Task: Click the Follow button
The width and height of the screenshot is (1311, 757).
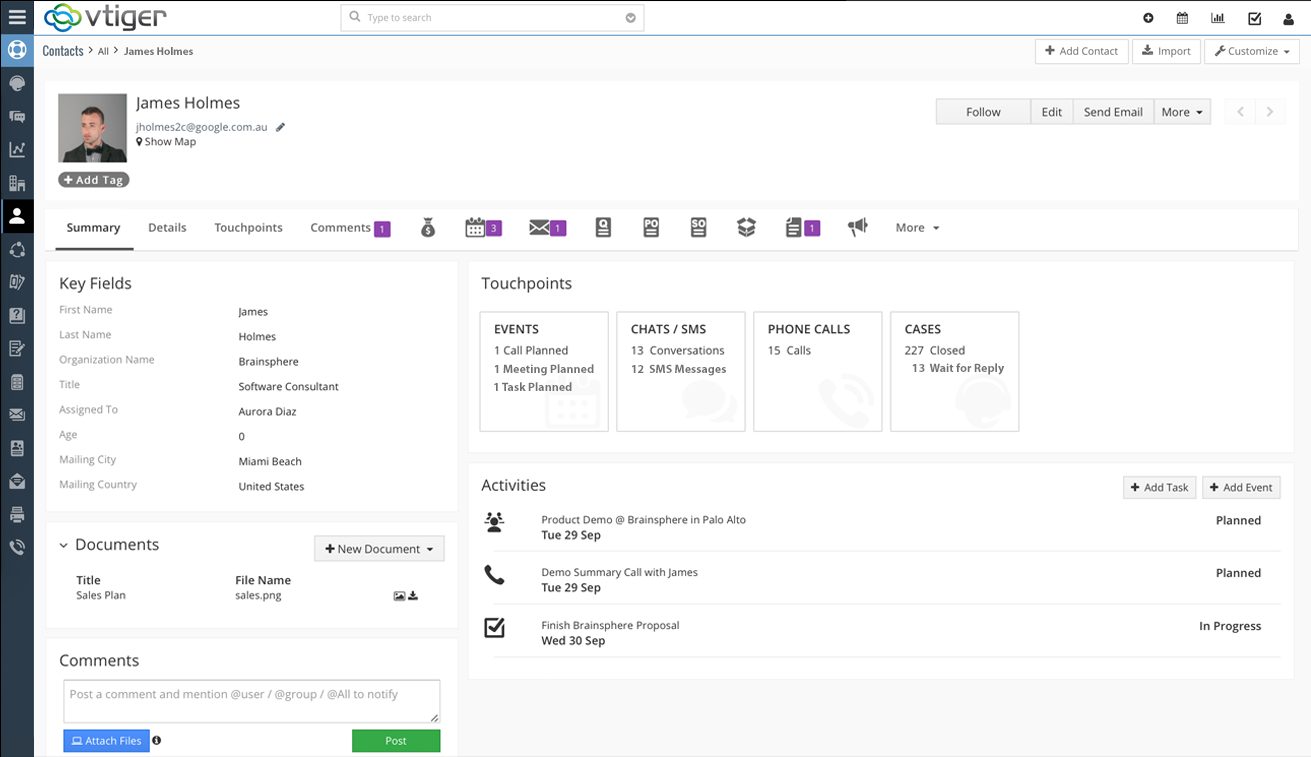Action: pos(983,112)
